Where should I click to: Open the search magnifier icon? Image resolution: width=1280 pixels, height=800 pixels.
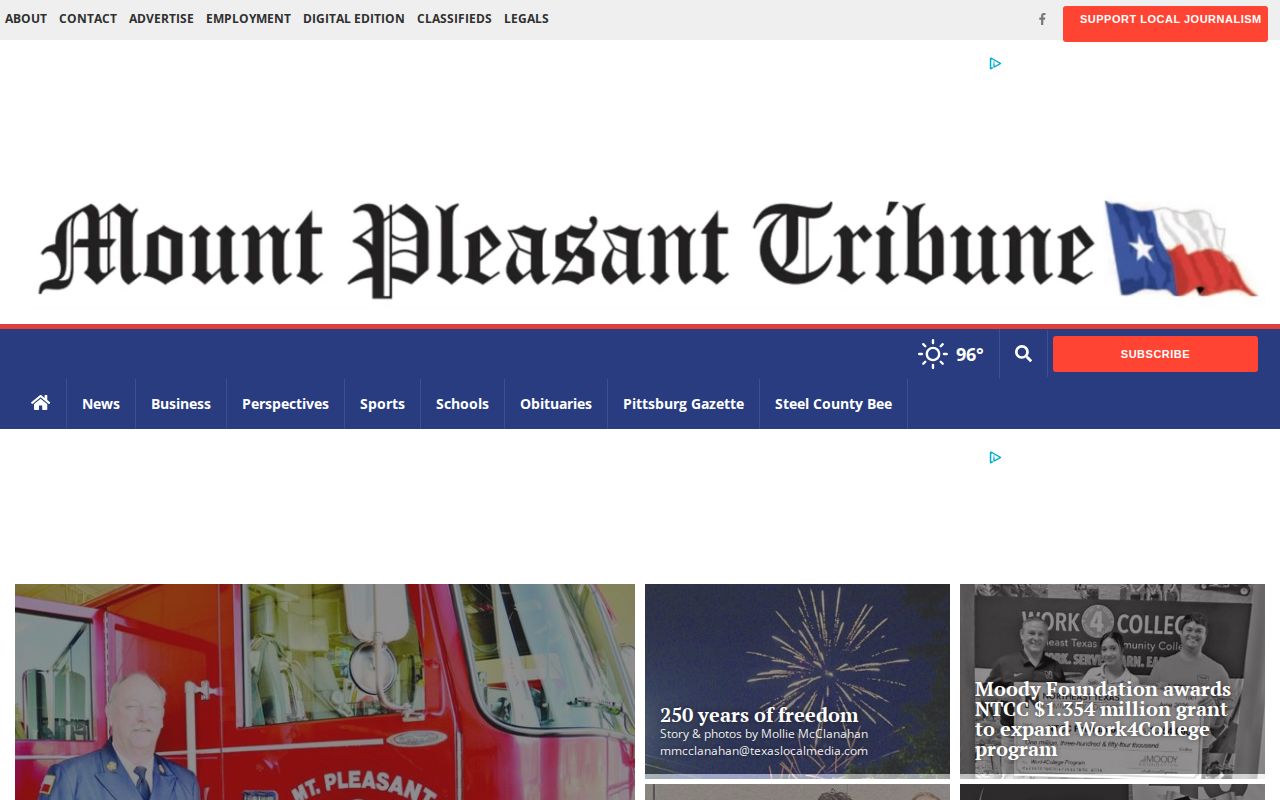click(1023, 353)
